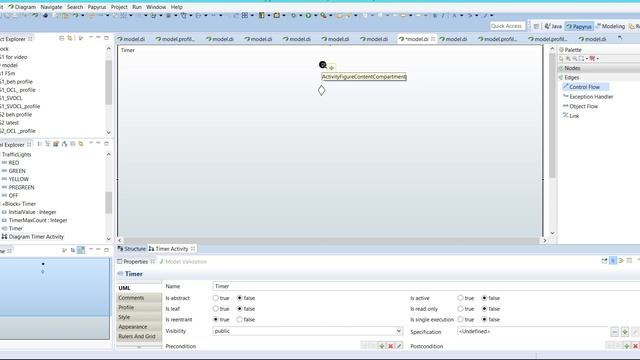Select the Link tool in palette

(x=571, y=116)
